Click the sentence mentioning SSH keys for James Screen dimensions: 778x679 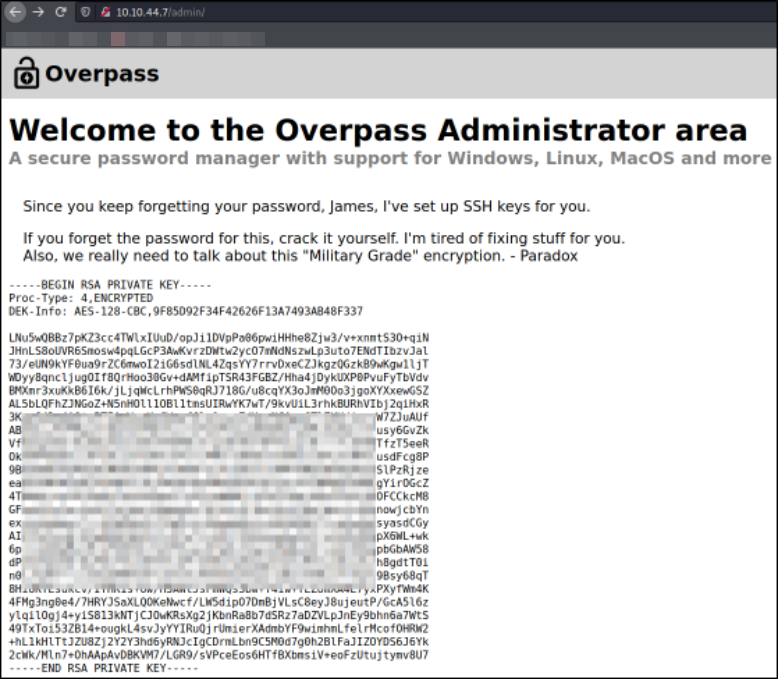pos(307,206)
